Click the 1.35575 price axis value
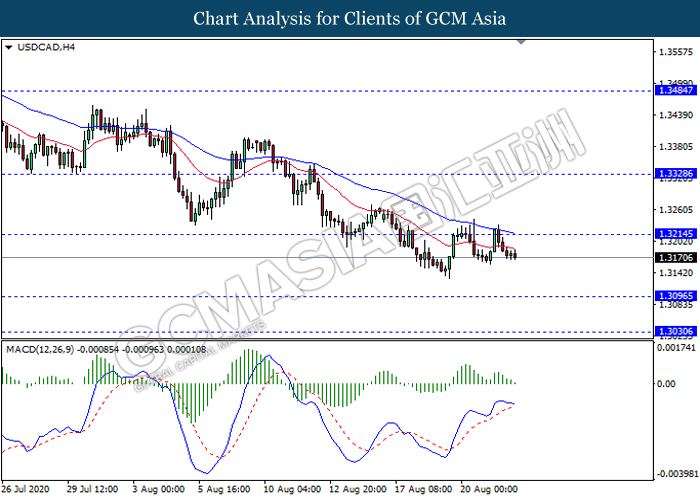 (676, 52)
